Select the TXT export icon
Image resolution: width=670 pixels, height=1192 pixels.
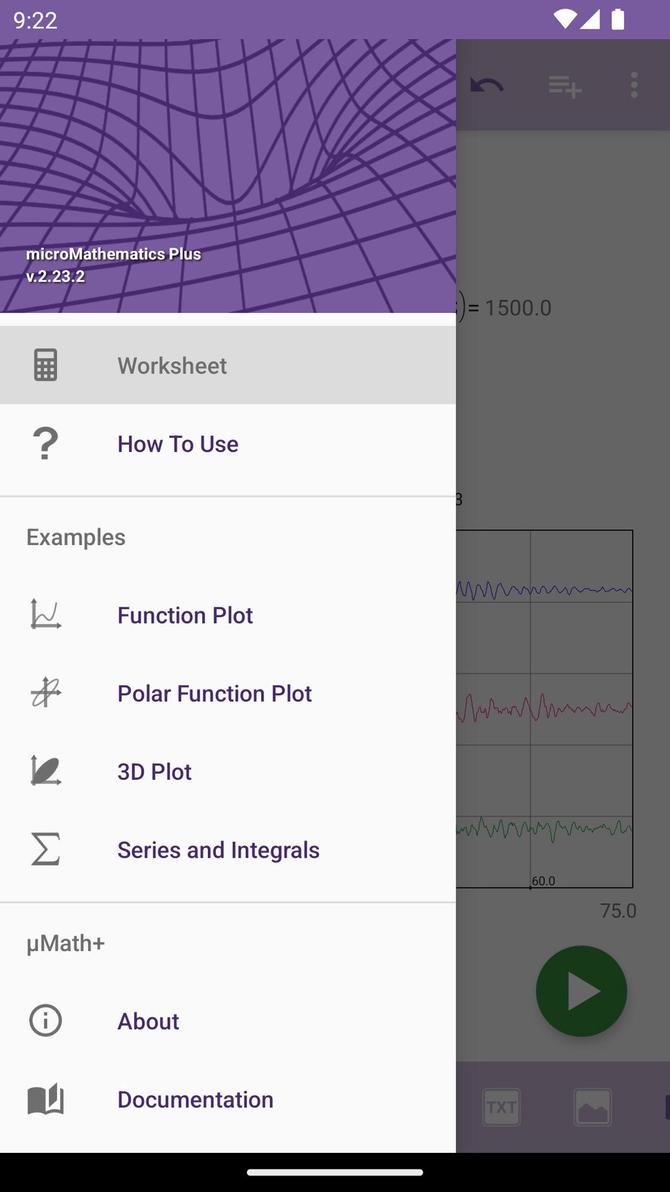click(500, 1107)
